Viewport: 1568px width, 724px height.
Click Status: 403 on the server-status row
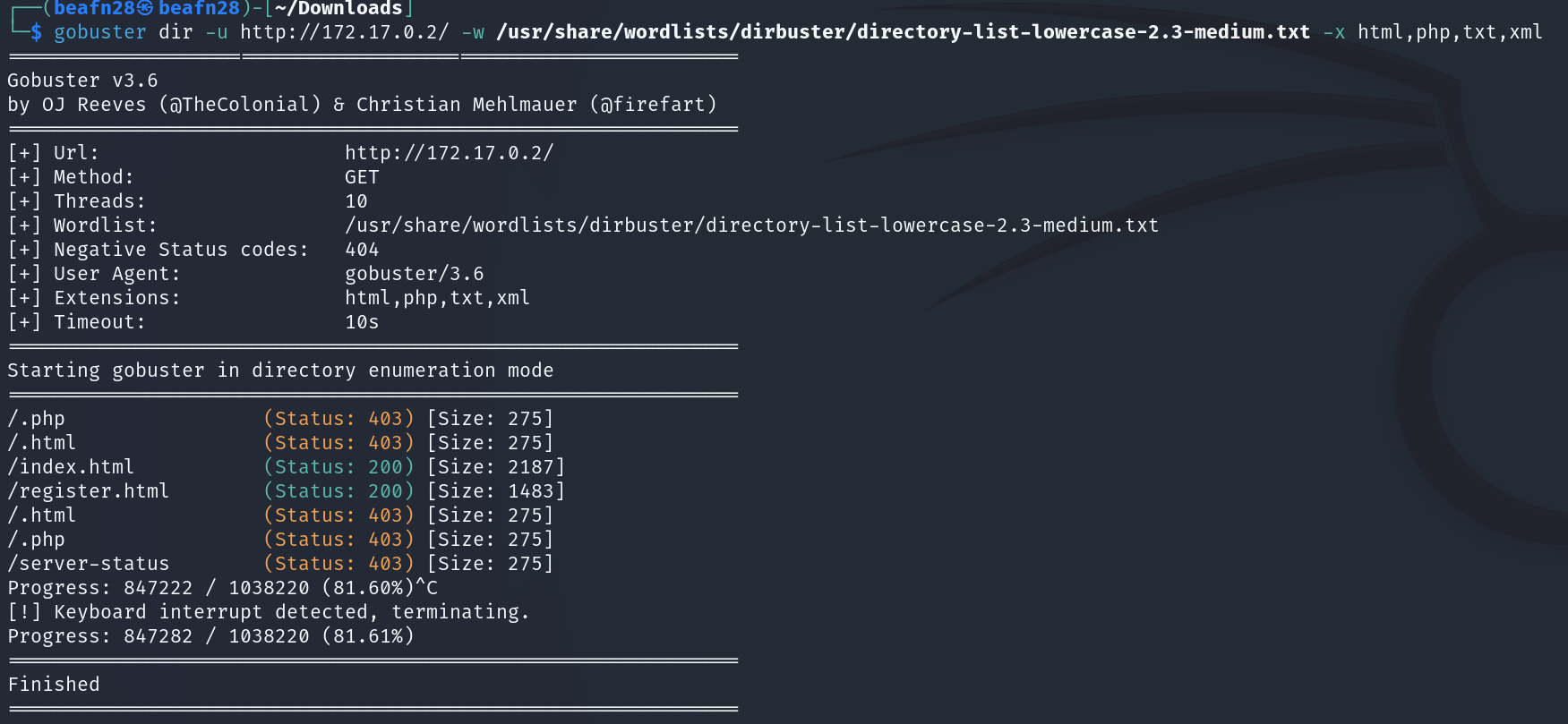coord(338,564)
